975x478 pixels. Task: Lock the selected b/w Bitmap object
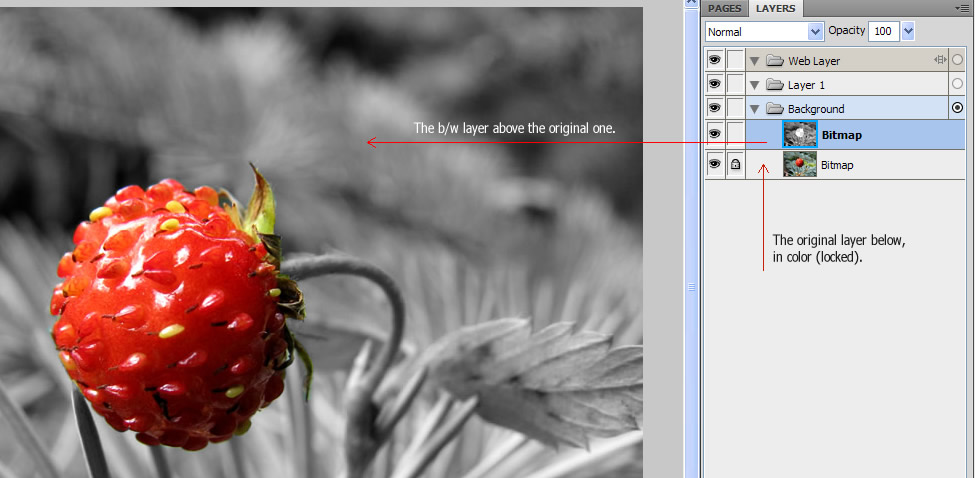pos(735,134)
